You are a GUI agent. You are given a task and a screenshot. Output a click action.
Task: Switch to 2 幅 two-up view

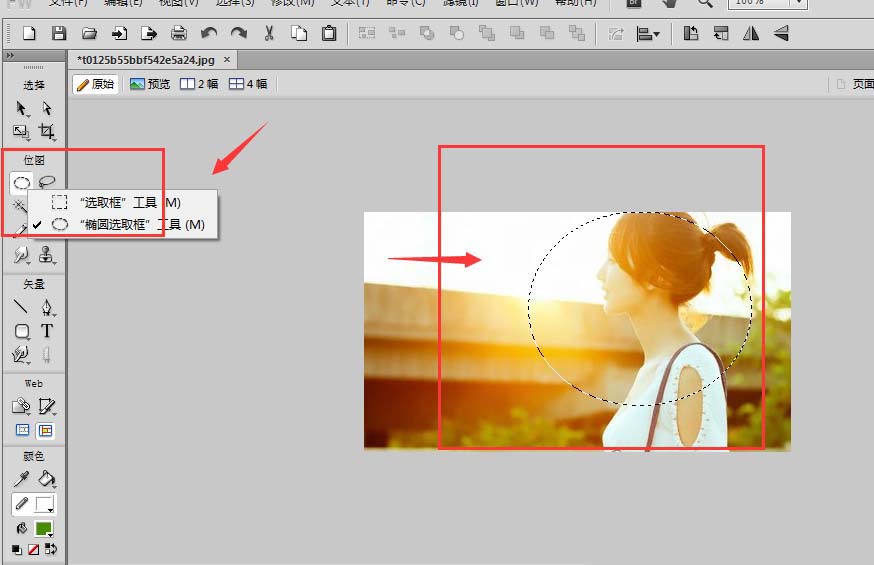pyautogui.click(x=199, y=84)
